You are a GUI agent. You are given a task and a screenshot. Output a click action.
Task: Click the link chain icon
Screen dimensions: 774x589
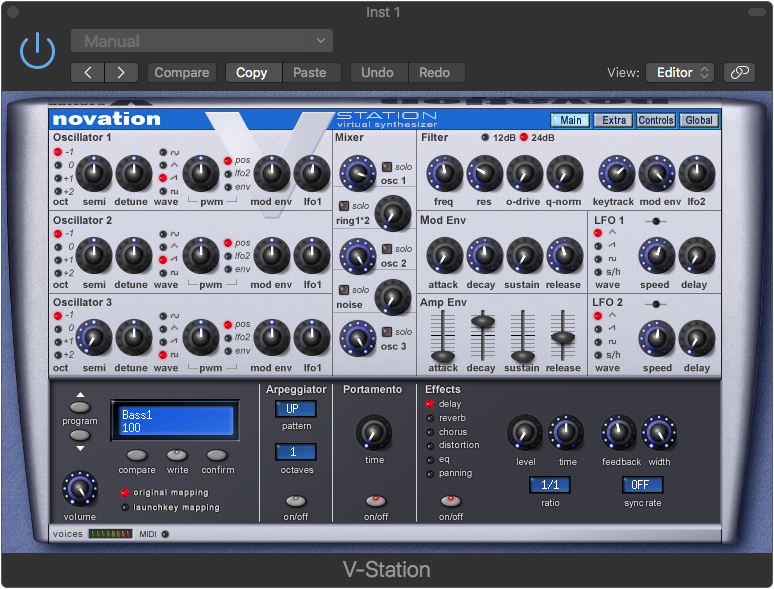point(739,73)
